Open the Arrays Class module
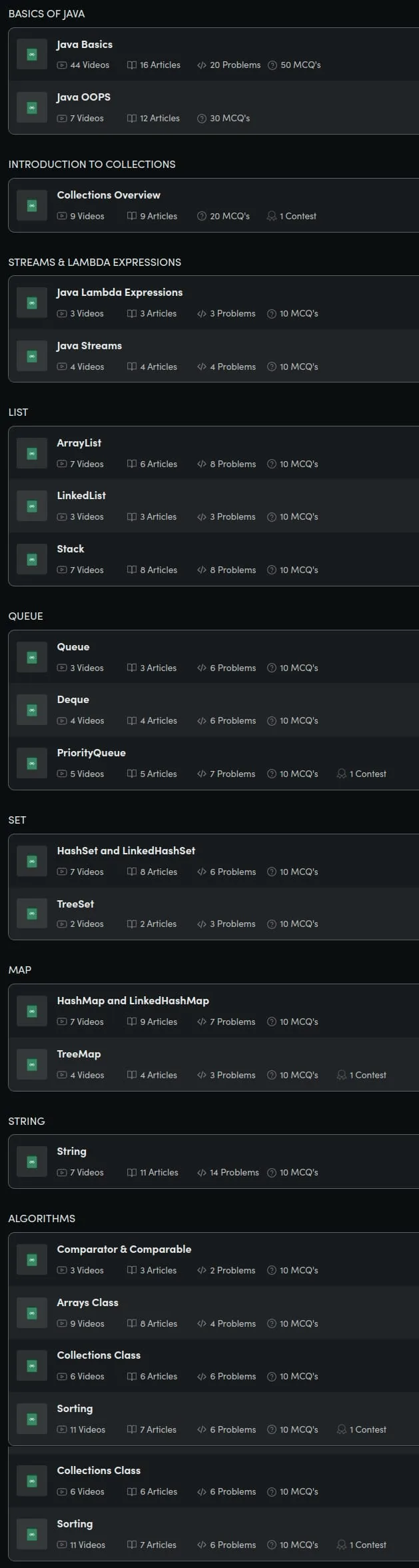The width and height of the screenshot is (419, 1568). click(214, 1313)
